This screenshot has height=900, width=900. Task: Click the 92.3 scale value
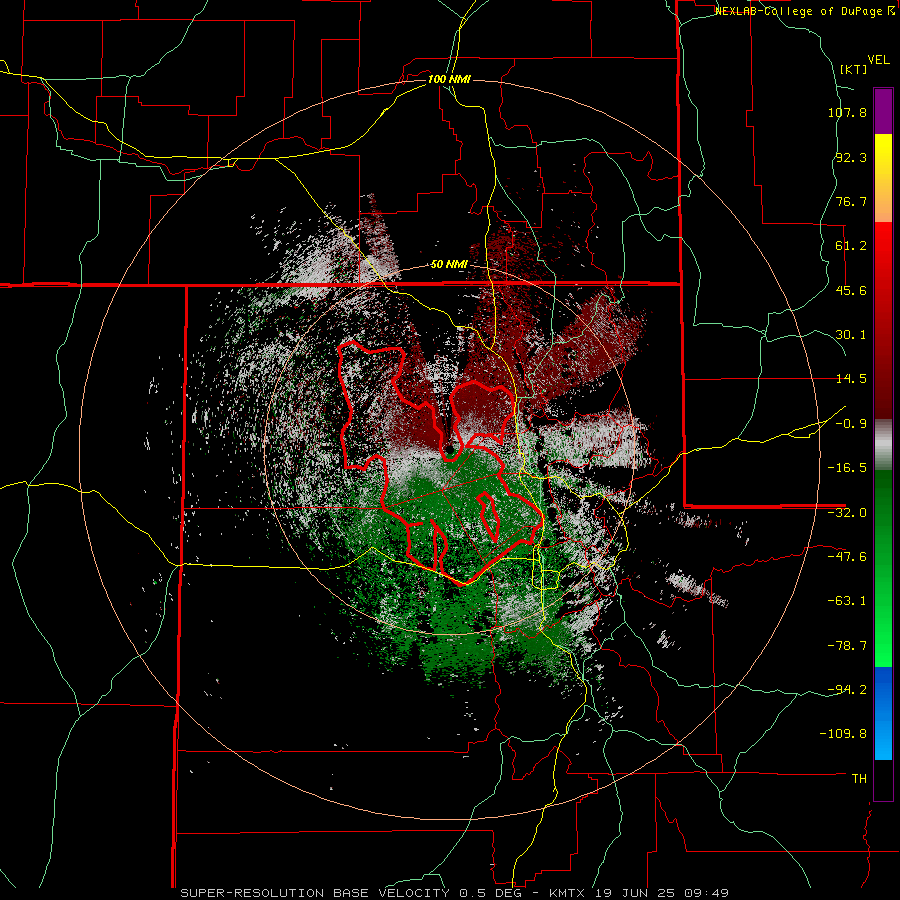[x=851, y=157]
